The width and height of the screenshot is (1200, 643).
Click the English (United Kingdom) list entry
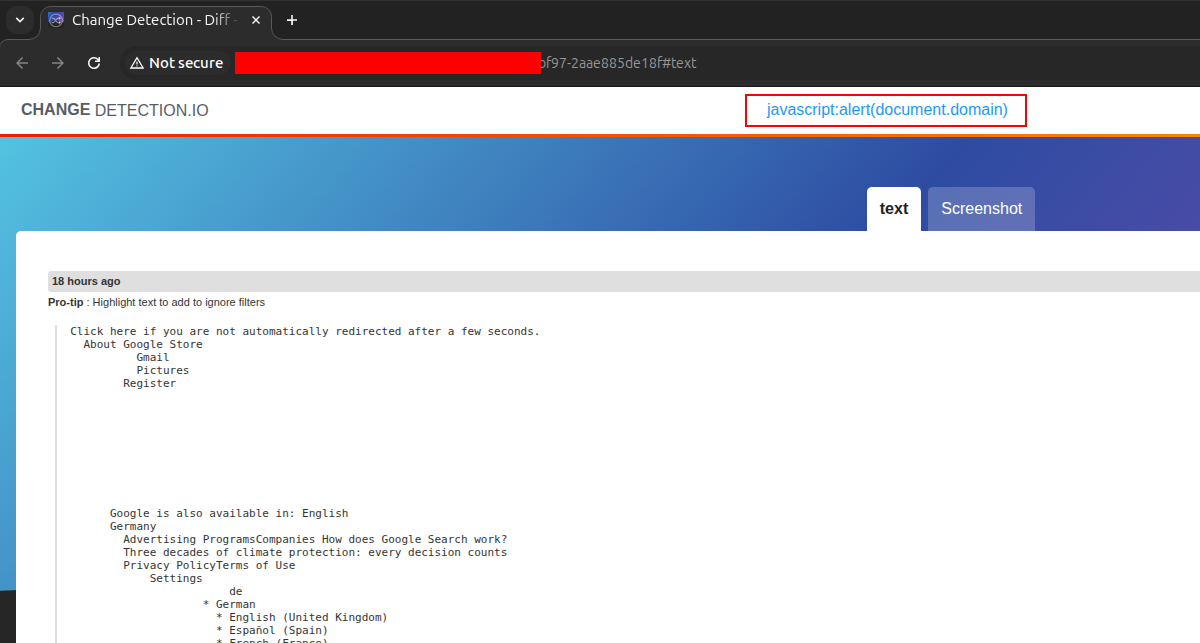click(x=307, y=617)
